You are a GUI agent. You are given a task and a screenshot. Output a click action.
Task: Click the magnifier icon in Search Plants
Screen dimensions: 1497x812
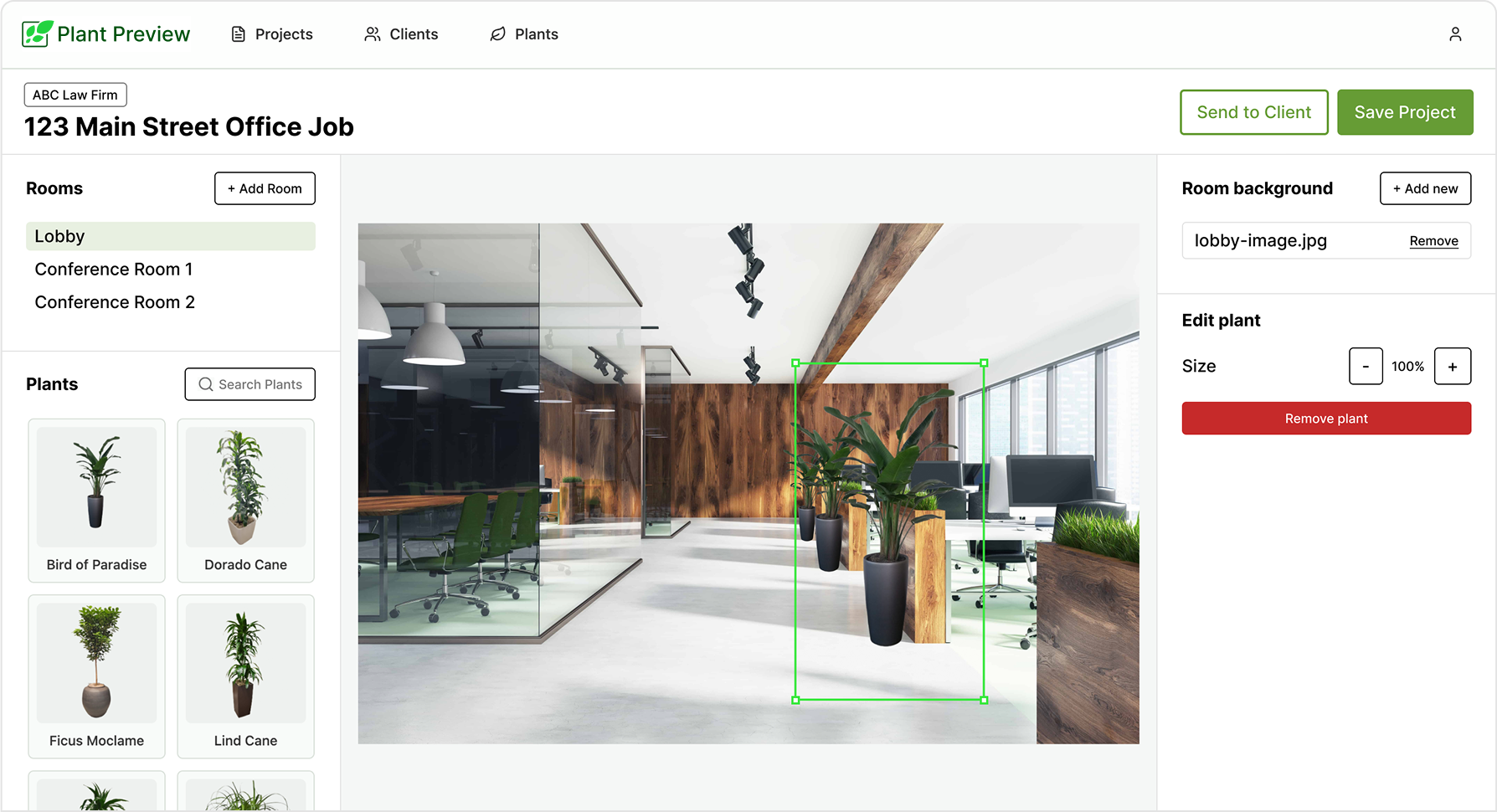(205, 384)
